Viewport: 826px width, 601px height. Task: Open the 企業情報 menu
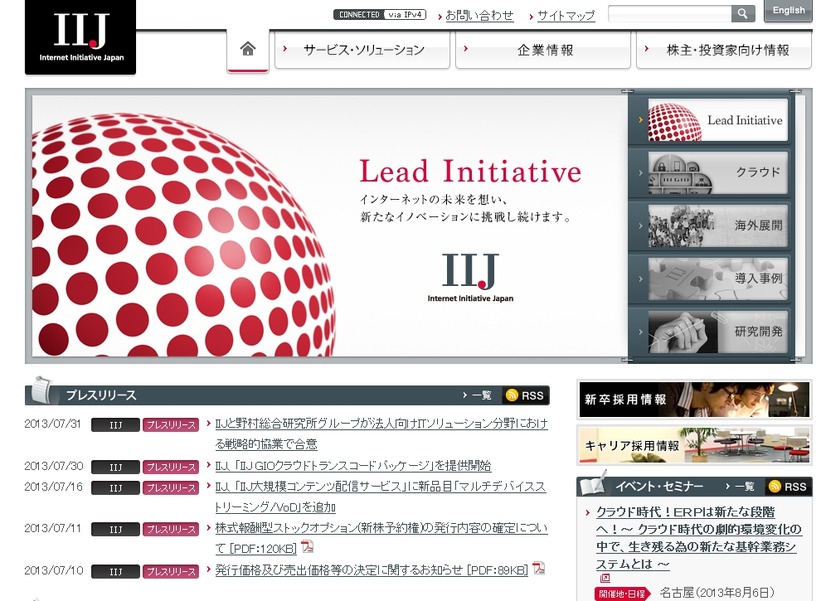click(x=543, y=50)
